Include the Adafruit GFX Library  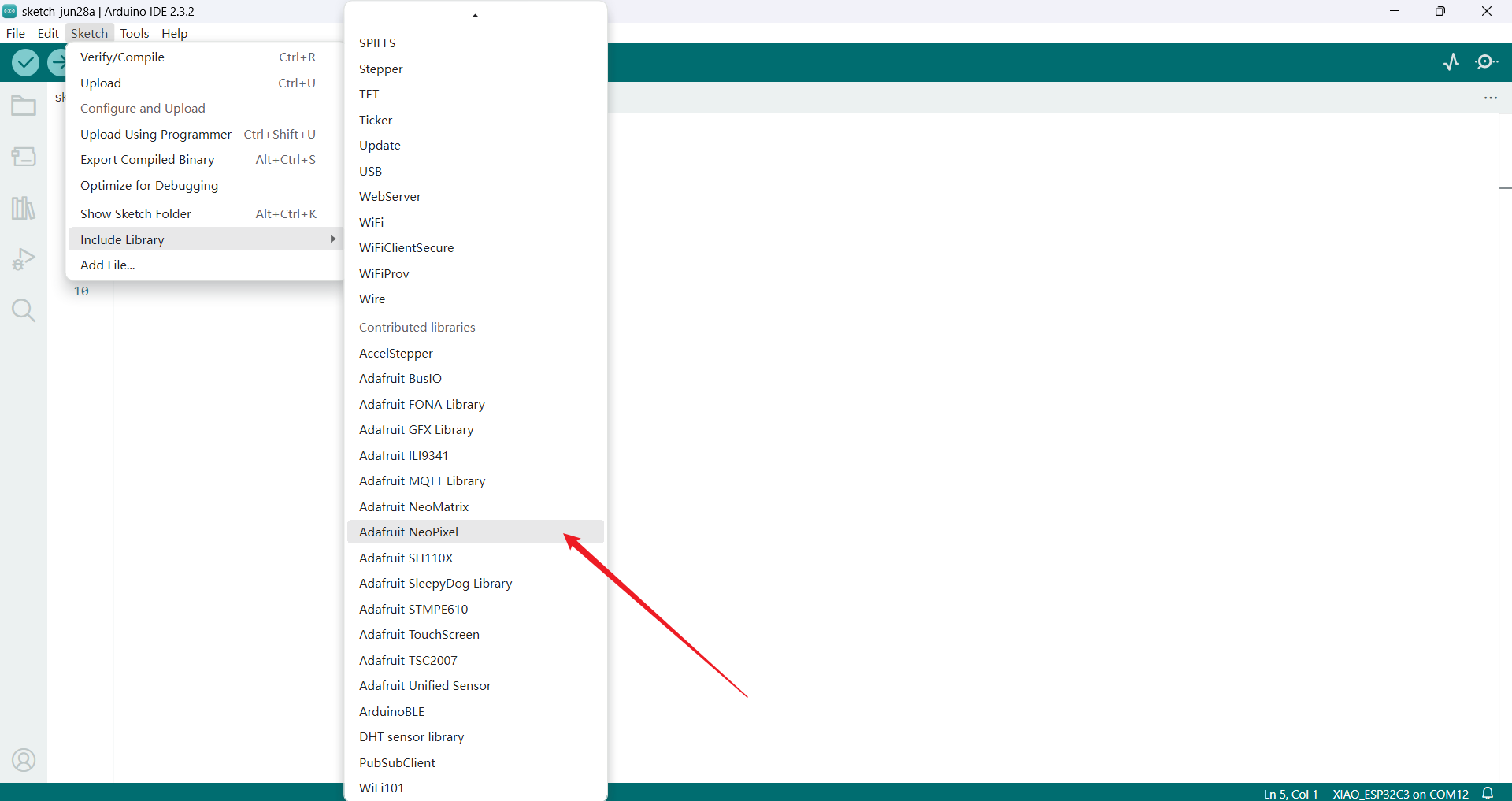(476, 430)
